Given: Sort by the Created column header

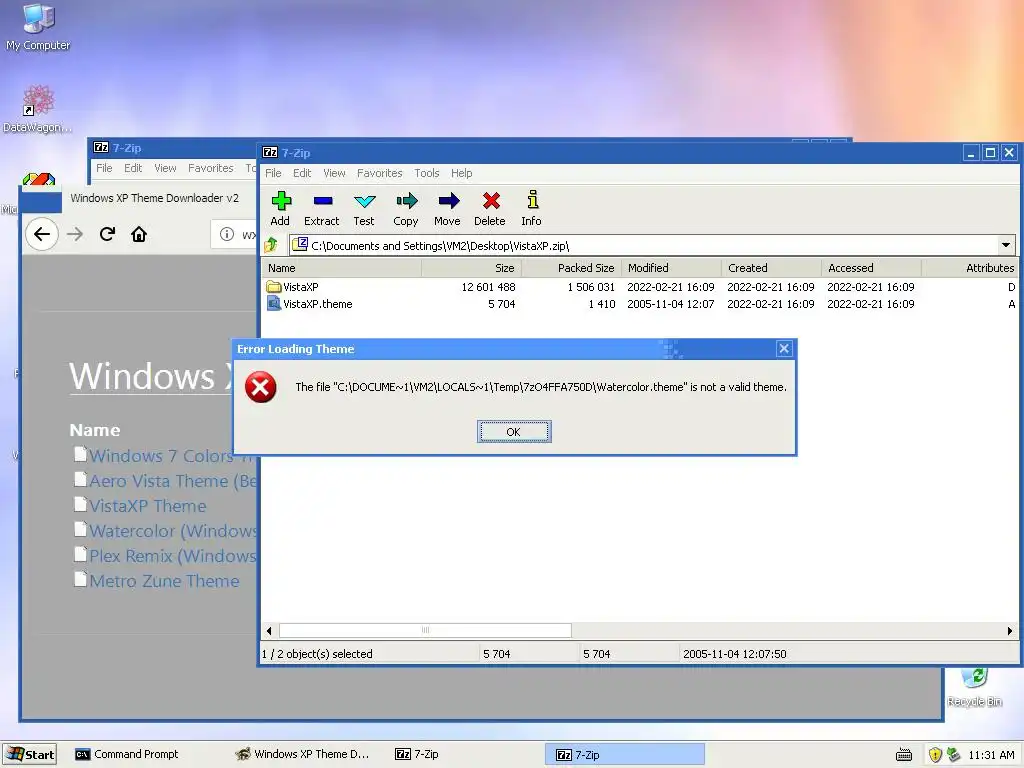Looking at the screenshot, I should coord(771,268).
